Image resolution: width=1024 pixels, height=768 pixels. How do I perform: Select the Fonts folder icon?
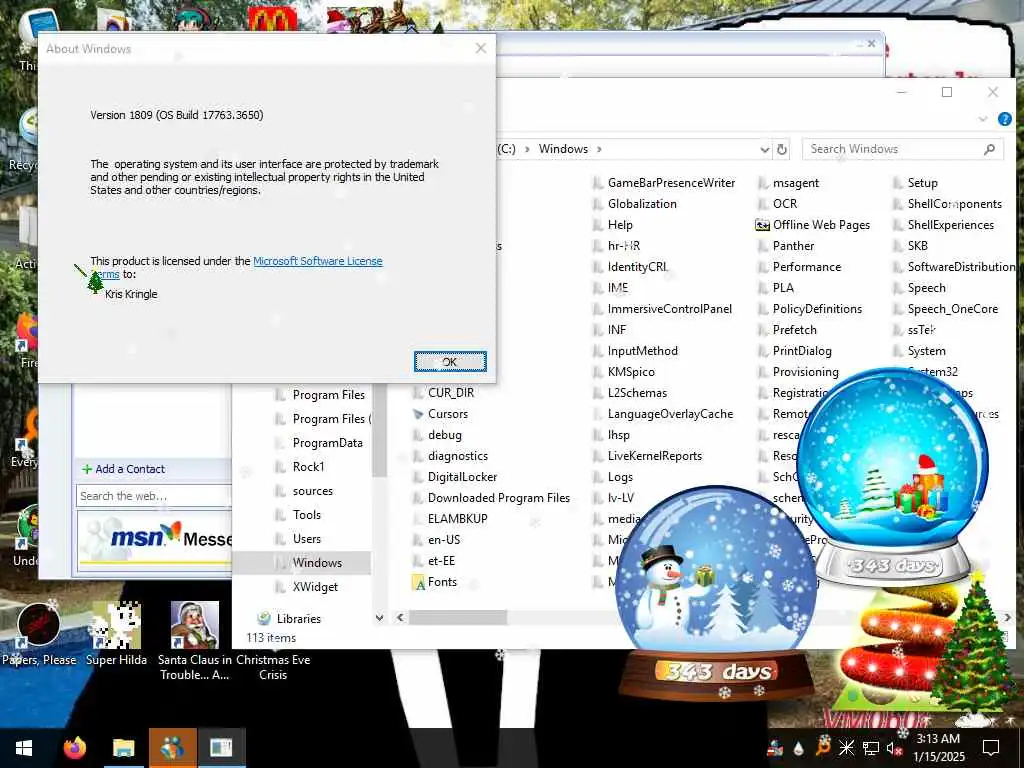click(x=418, y=582)
